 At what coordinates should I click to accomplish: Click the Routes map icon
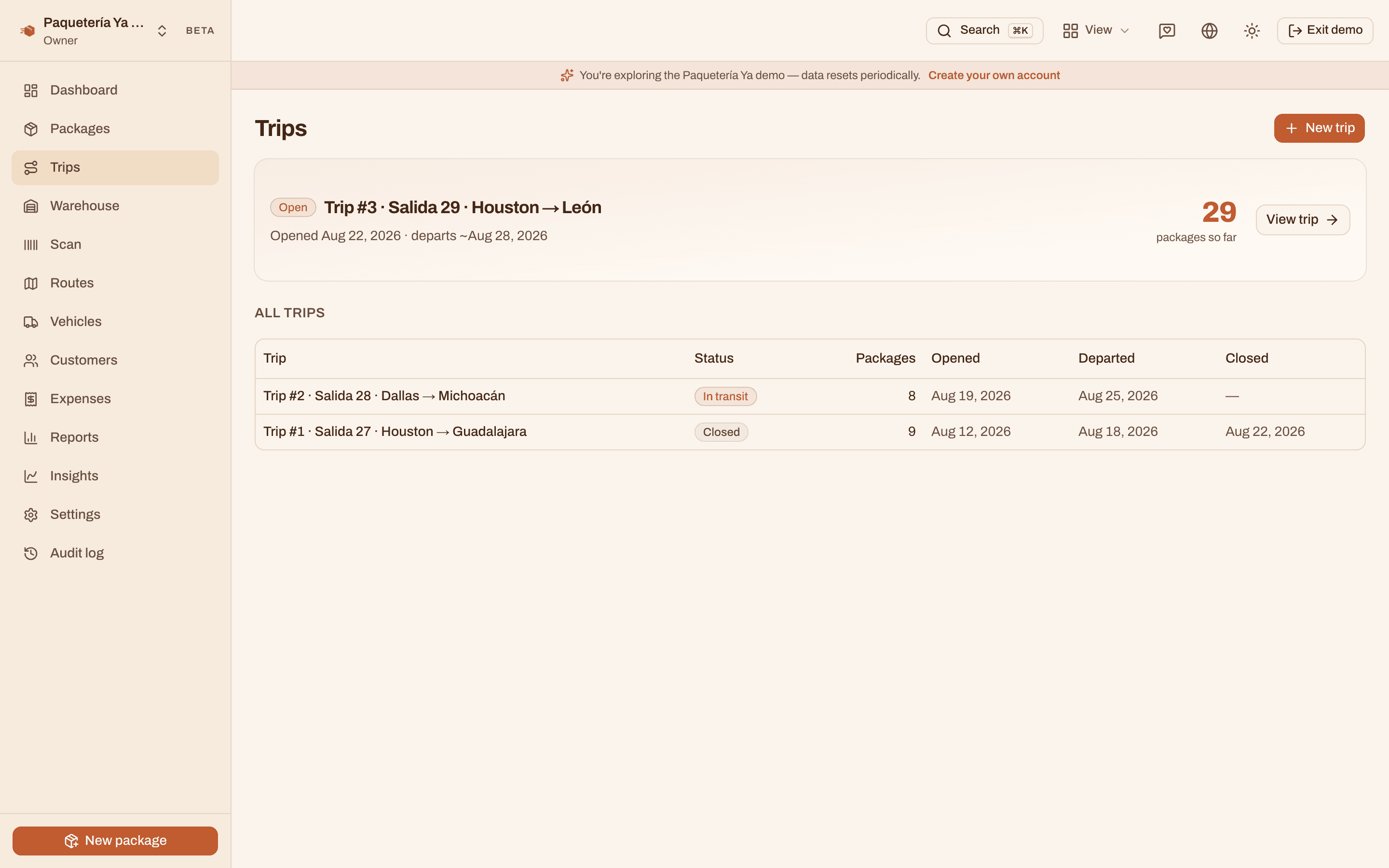(x=31, y=284)
